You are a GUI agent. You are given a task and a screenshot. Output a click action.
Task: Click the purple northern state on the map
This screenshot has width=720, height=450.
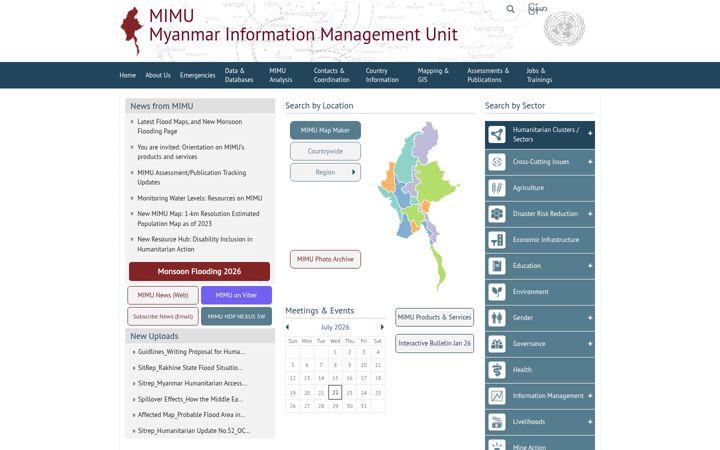[x=425, y=141]
